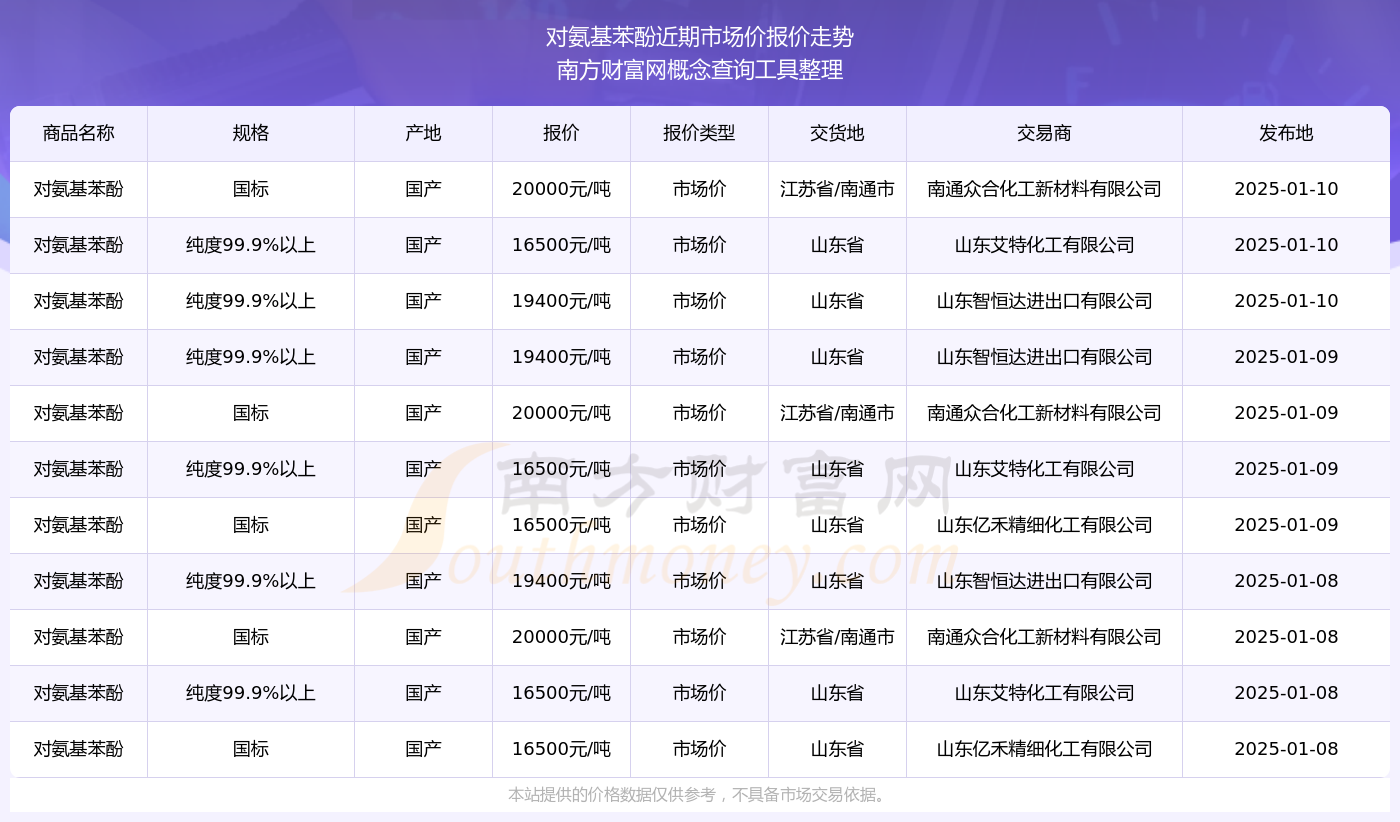Click date 2025-01-10 in the 南通众合 row
1400x822 pixels.
tap(1286, 189)
